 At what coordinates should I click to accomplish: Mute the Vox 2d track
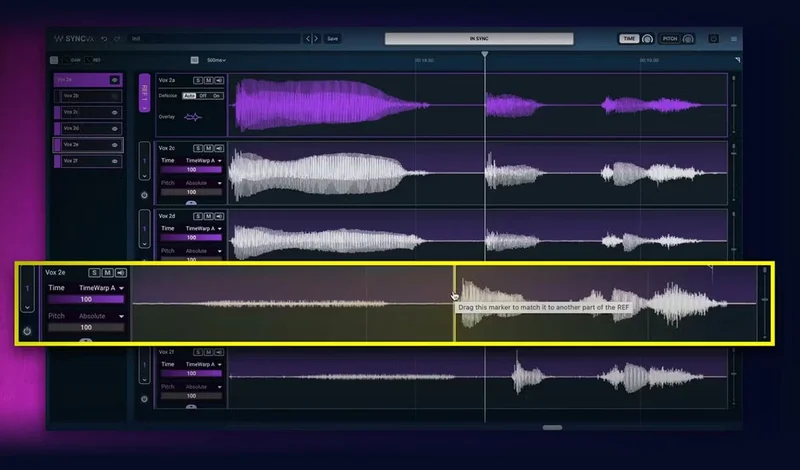tap(209, 216)
